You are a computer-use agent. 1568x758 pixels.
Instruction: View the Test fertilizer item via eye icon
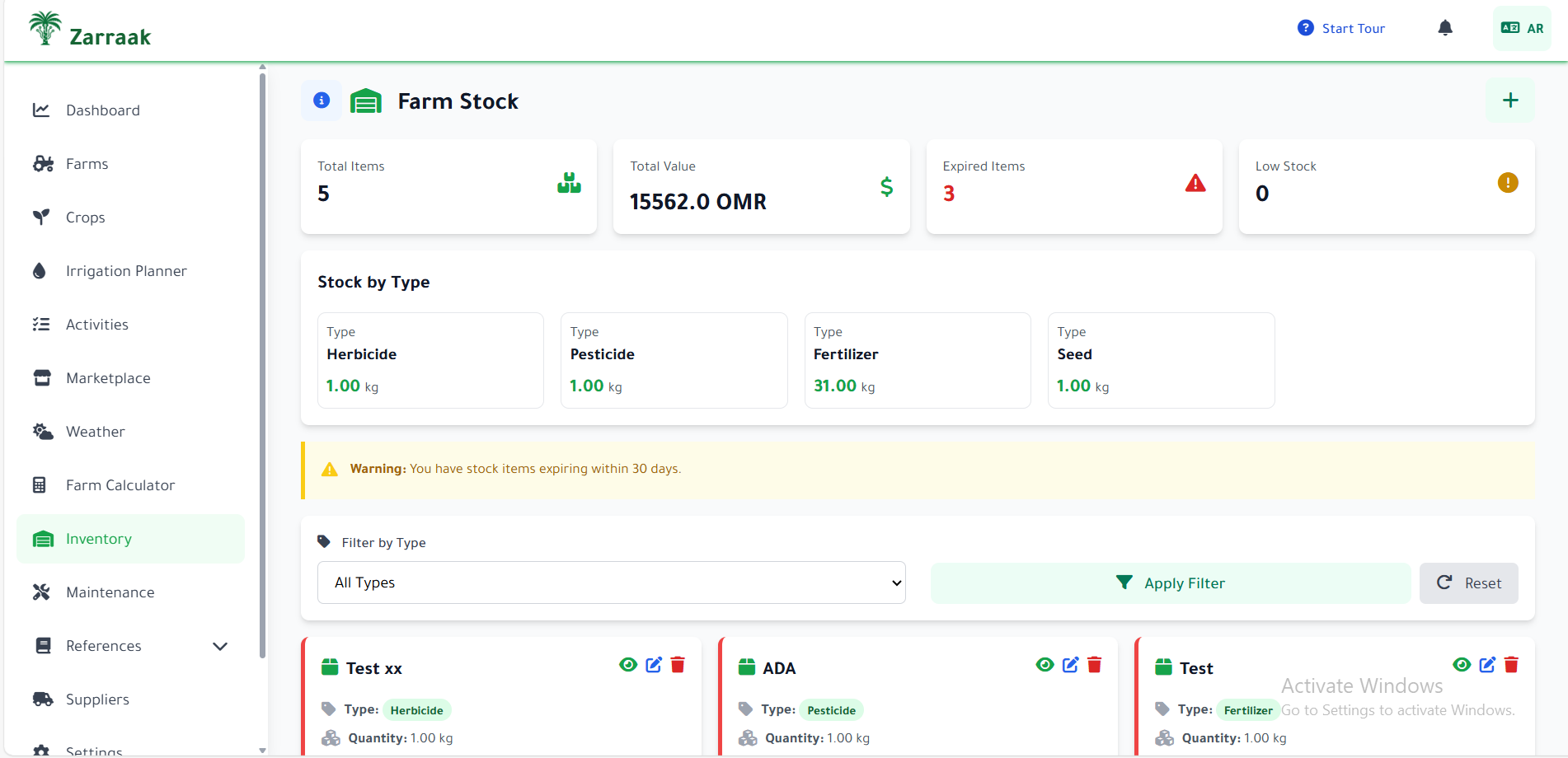(1462, 665)
